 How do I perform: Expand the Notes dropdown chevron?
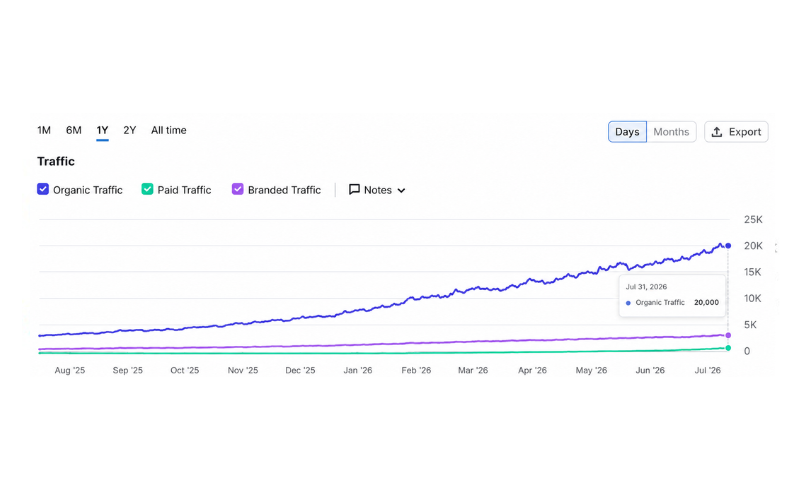click(402, 191)
